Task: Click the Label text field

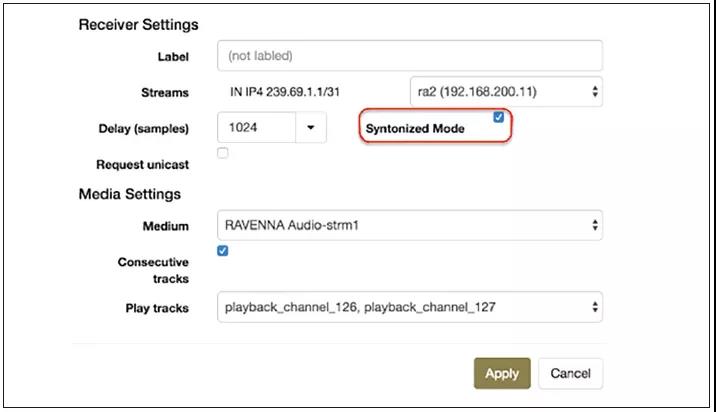Action: click(x=410, y=56)
